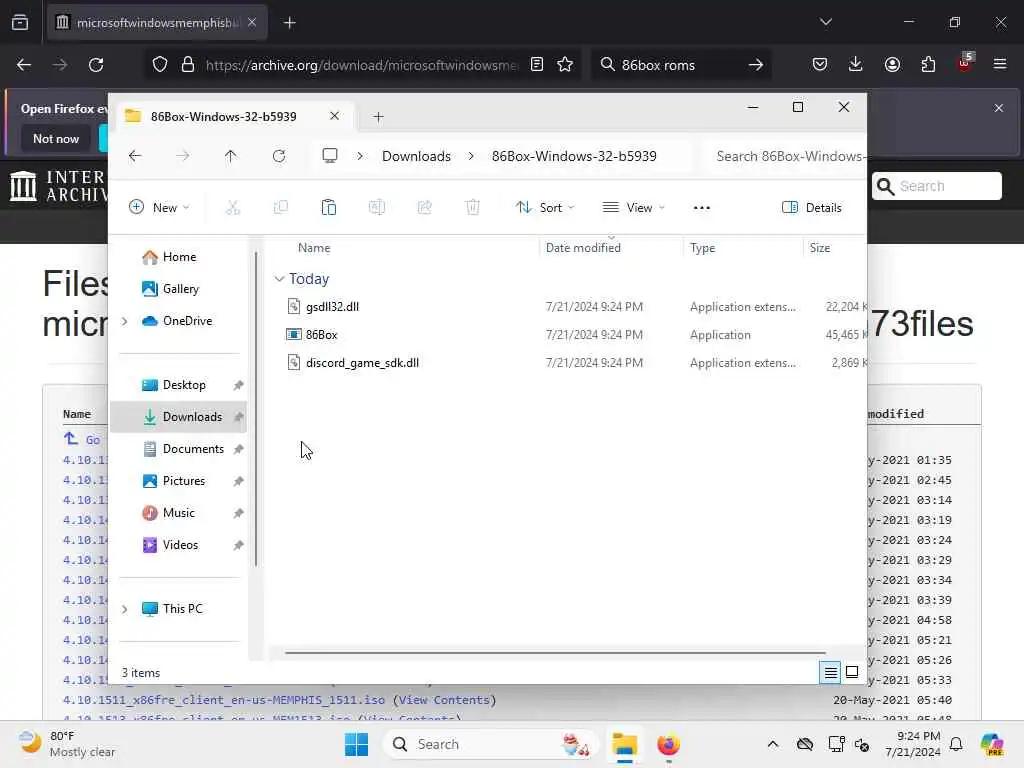The height and width of the screenshot is (768, 1024).
Task: Open the View dropdown
Action: point(633,208)
